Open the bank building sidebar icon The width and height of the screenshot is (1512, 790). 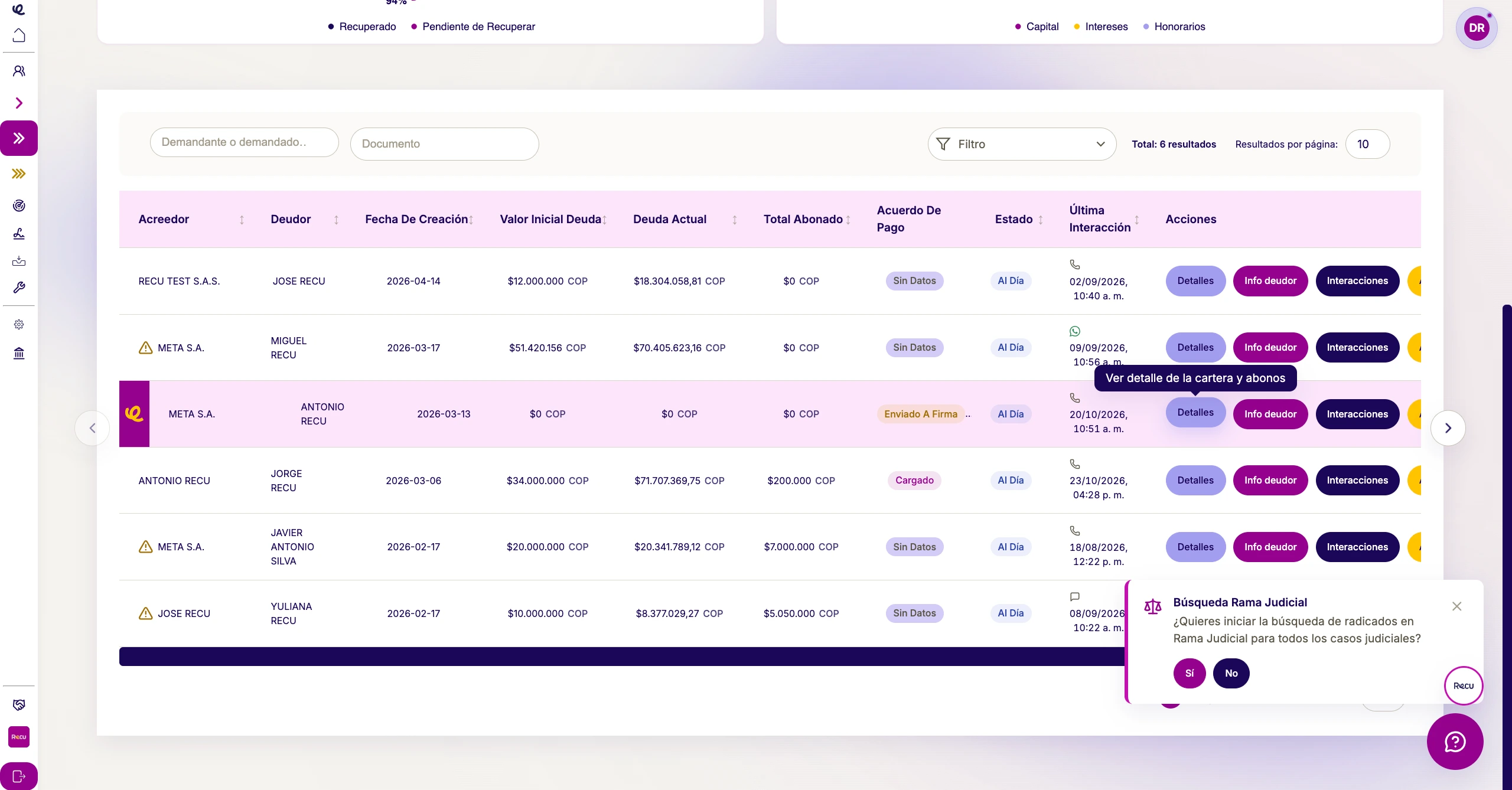19,353
